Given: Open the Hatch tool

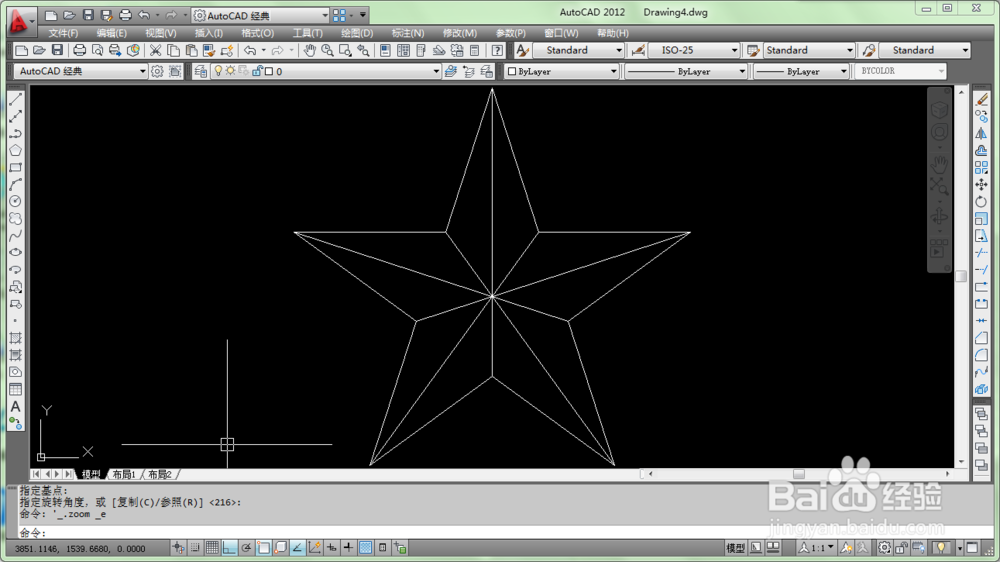Looking at the screenshot, I should coord(16,338).
